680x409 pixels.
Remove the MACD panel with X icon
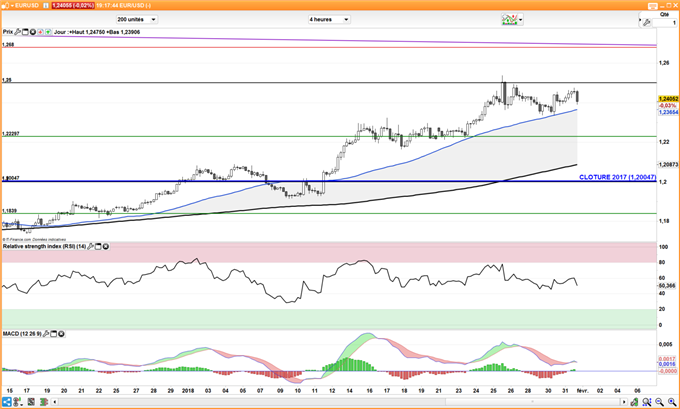(61, 334)
